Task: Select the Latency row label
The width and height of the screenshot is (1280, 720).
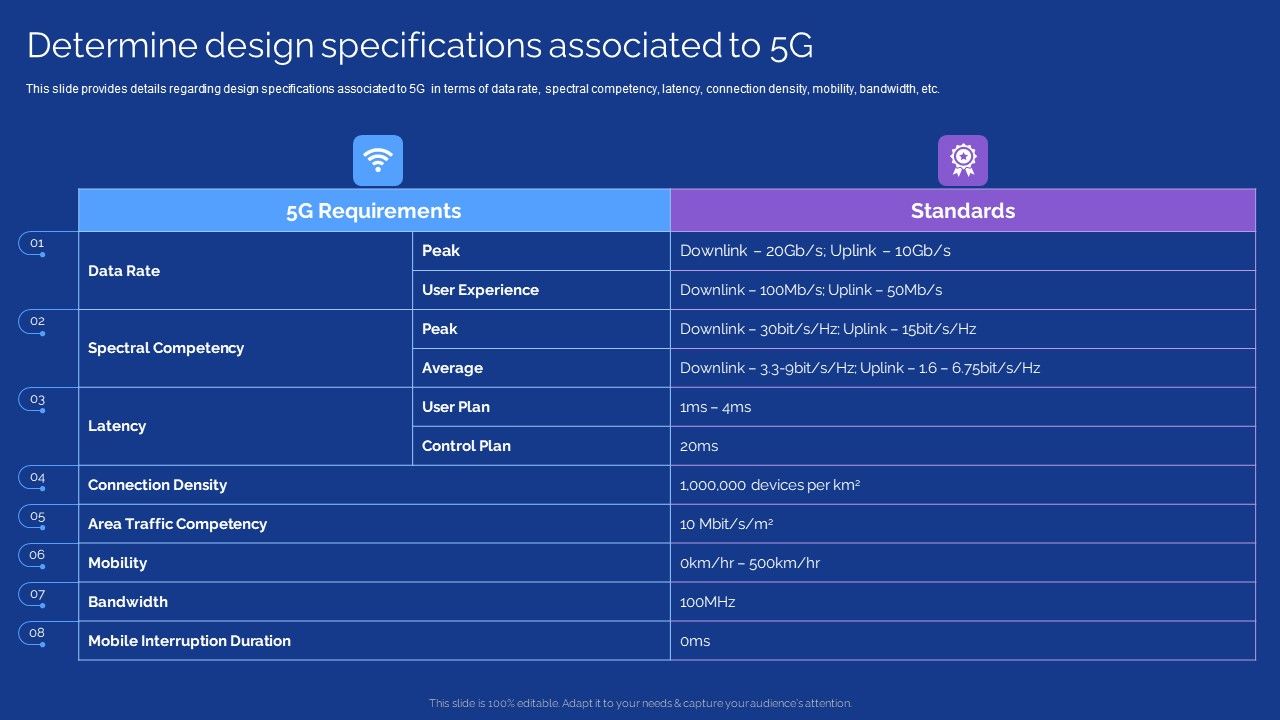Action: click(117, 426)
